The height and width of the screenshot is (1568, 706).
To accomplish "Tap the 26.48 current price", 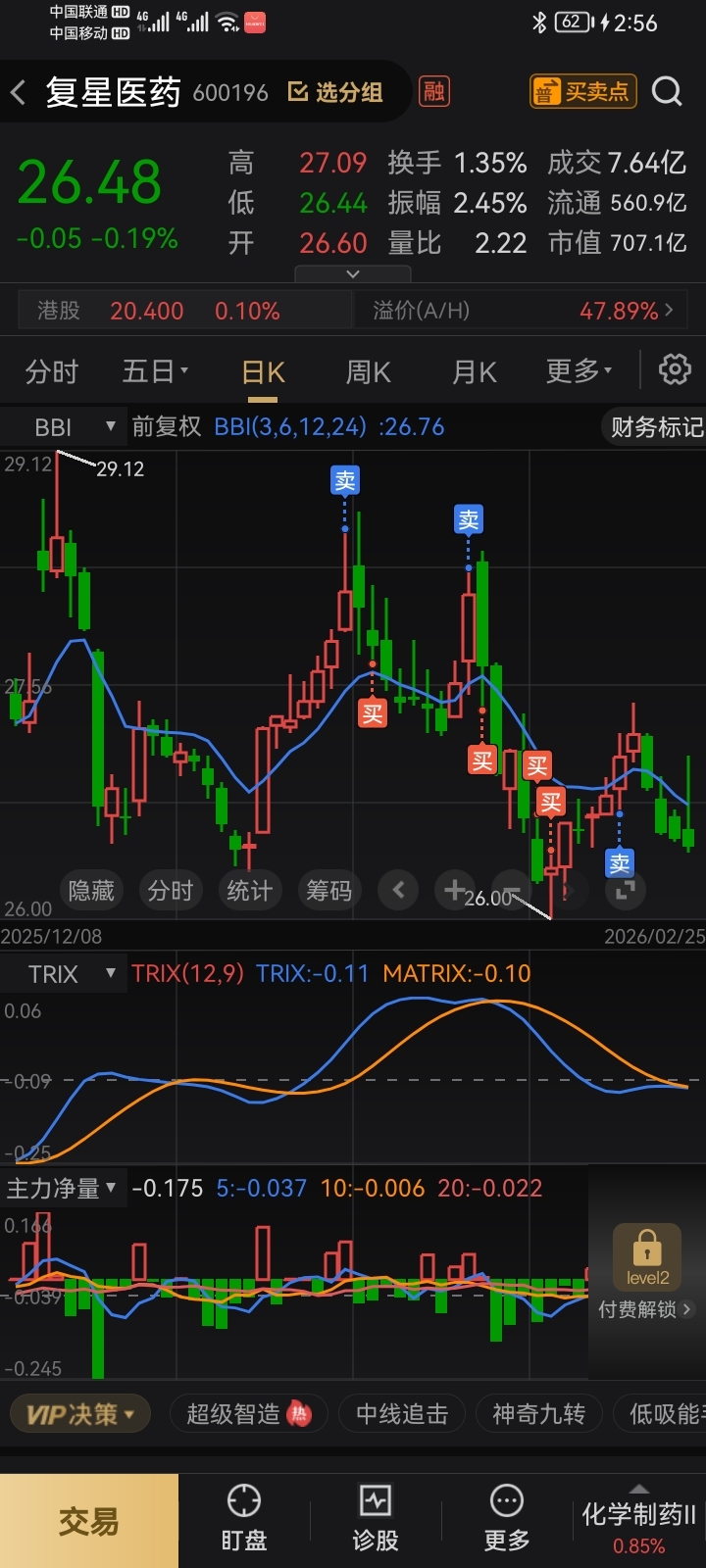I will tap(89, 182).
